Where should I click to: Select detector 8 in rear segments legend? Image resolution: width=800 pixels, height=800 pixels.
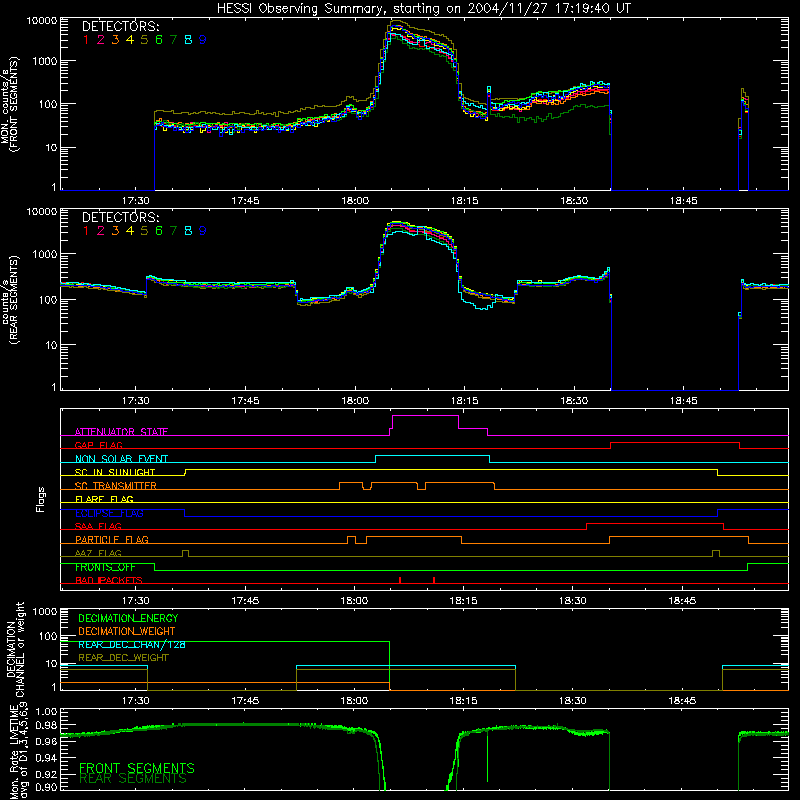[188, 231]
